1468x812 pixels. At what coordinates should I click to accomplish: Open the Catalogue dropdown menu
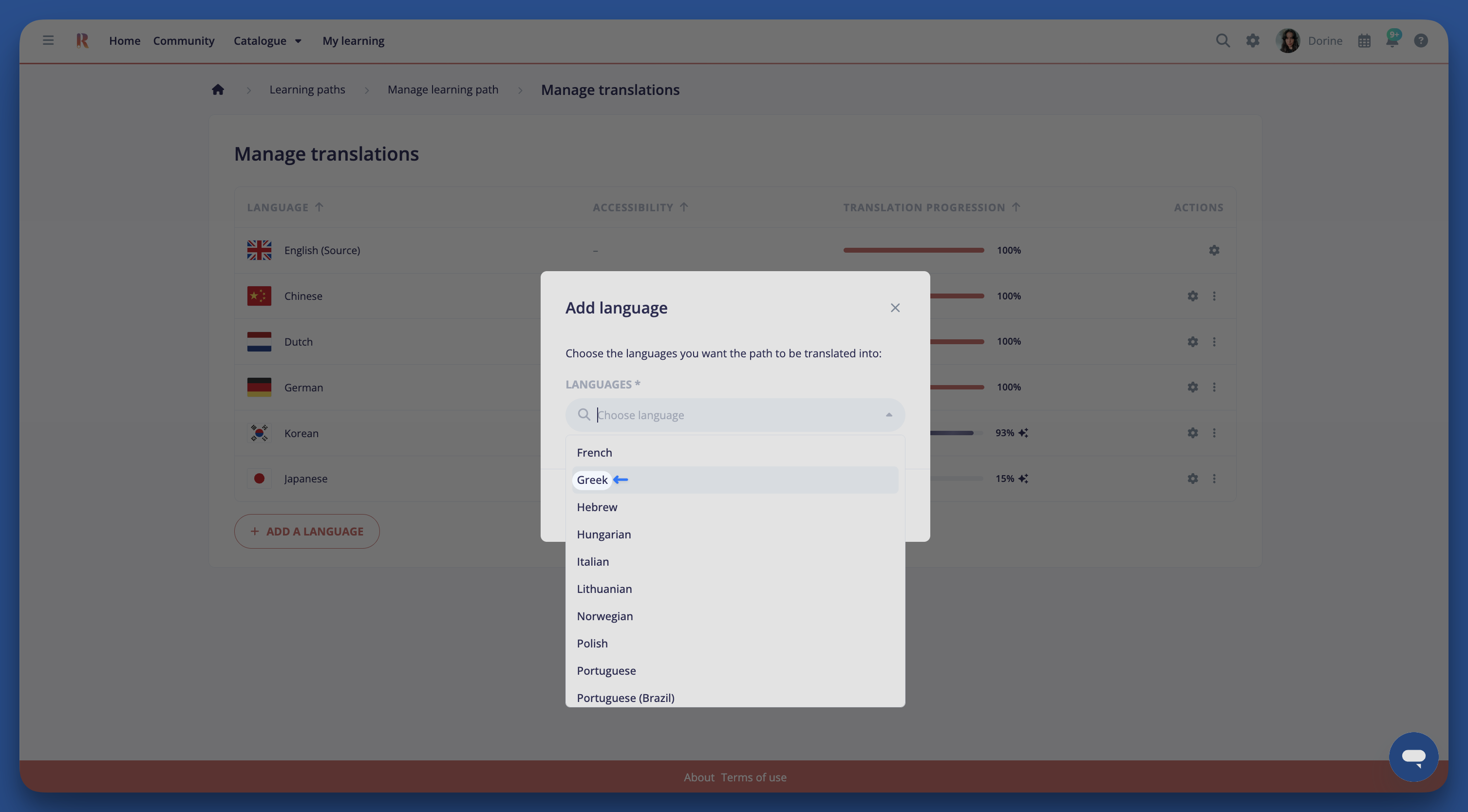[x=267, y=40]
